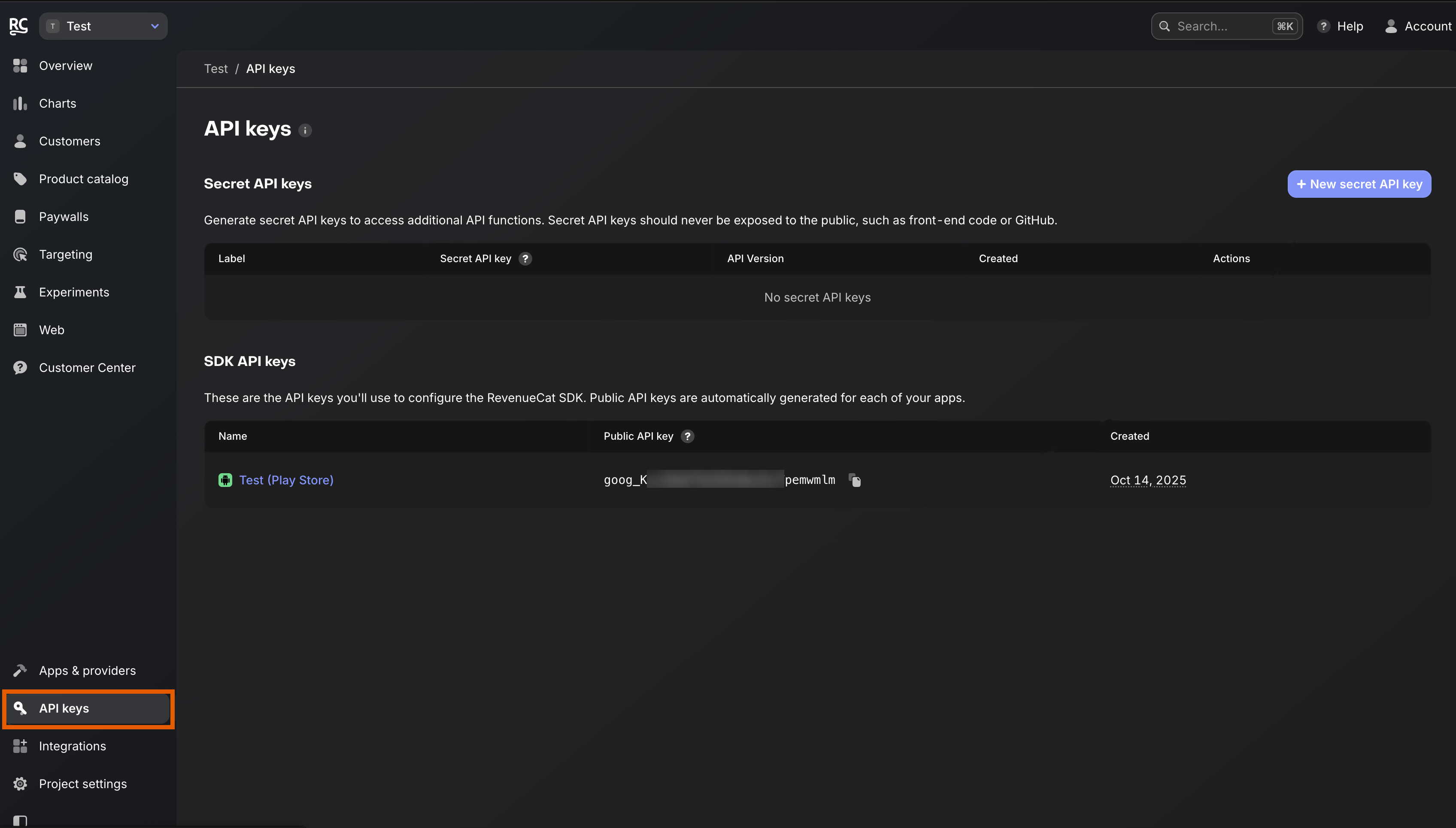
Task: Click the Public API key help icon
Action: pyautogui.click(x=687, y=436)
